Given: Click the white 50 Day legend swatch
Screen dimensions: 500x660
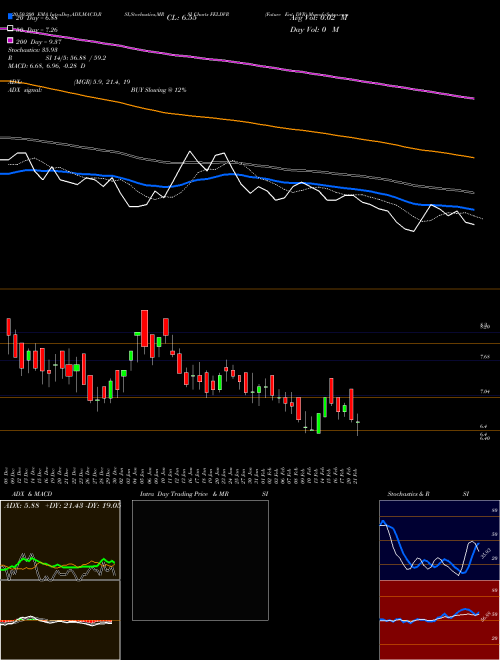Looking at the screenshot, I should [x=10, y=28].
